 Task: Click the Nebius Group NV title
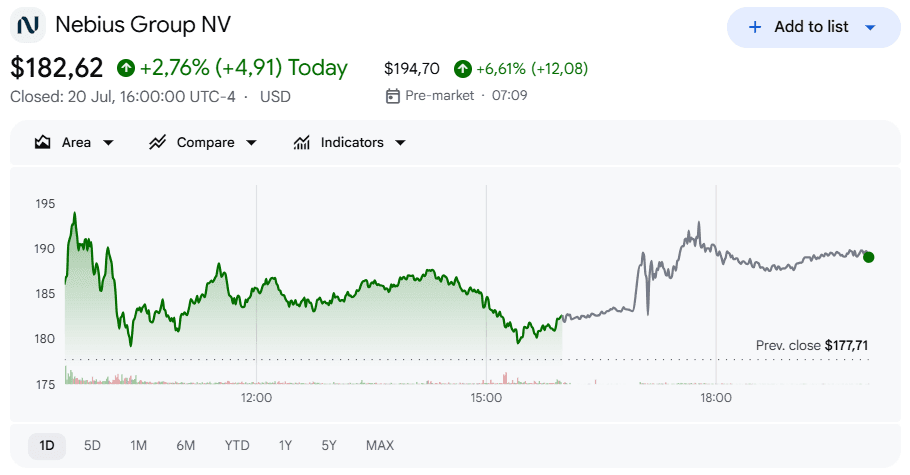tap(143, 24)
